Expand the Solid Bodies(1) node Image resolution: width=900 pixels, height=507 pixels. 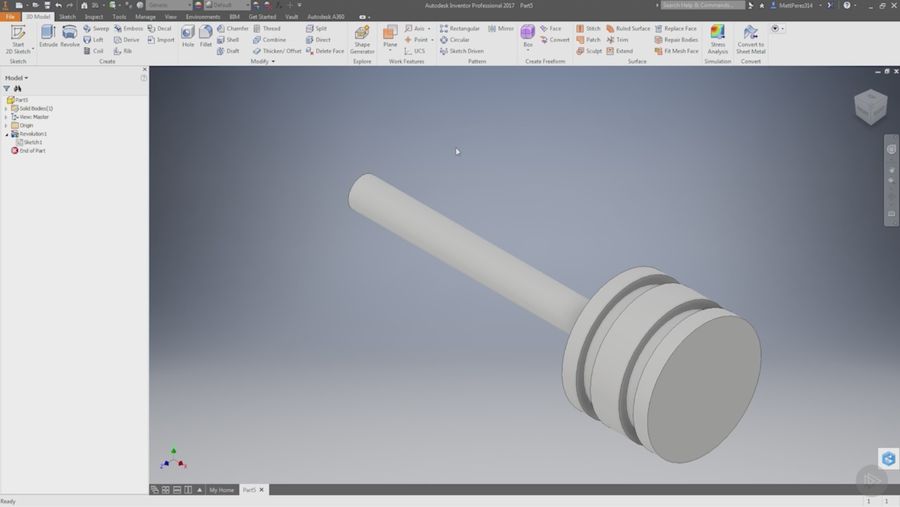click(x=6, y=108)
